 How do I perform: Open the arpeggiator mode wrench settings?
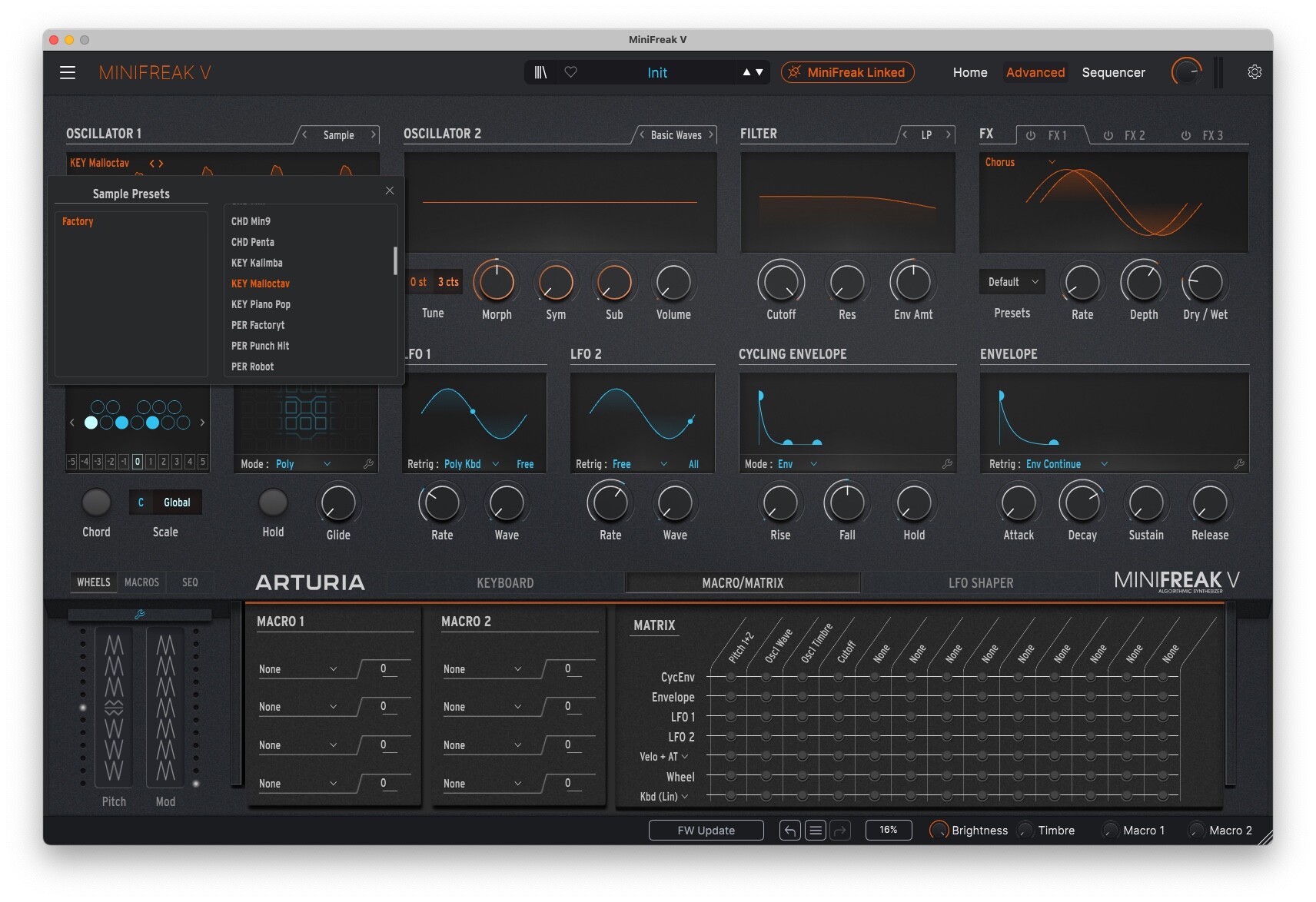click(x=368, y=464)
